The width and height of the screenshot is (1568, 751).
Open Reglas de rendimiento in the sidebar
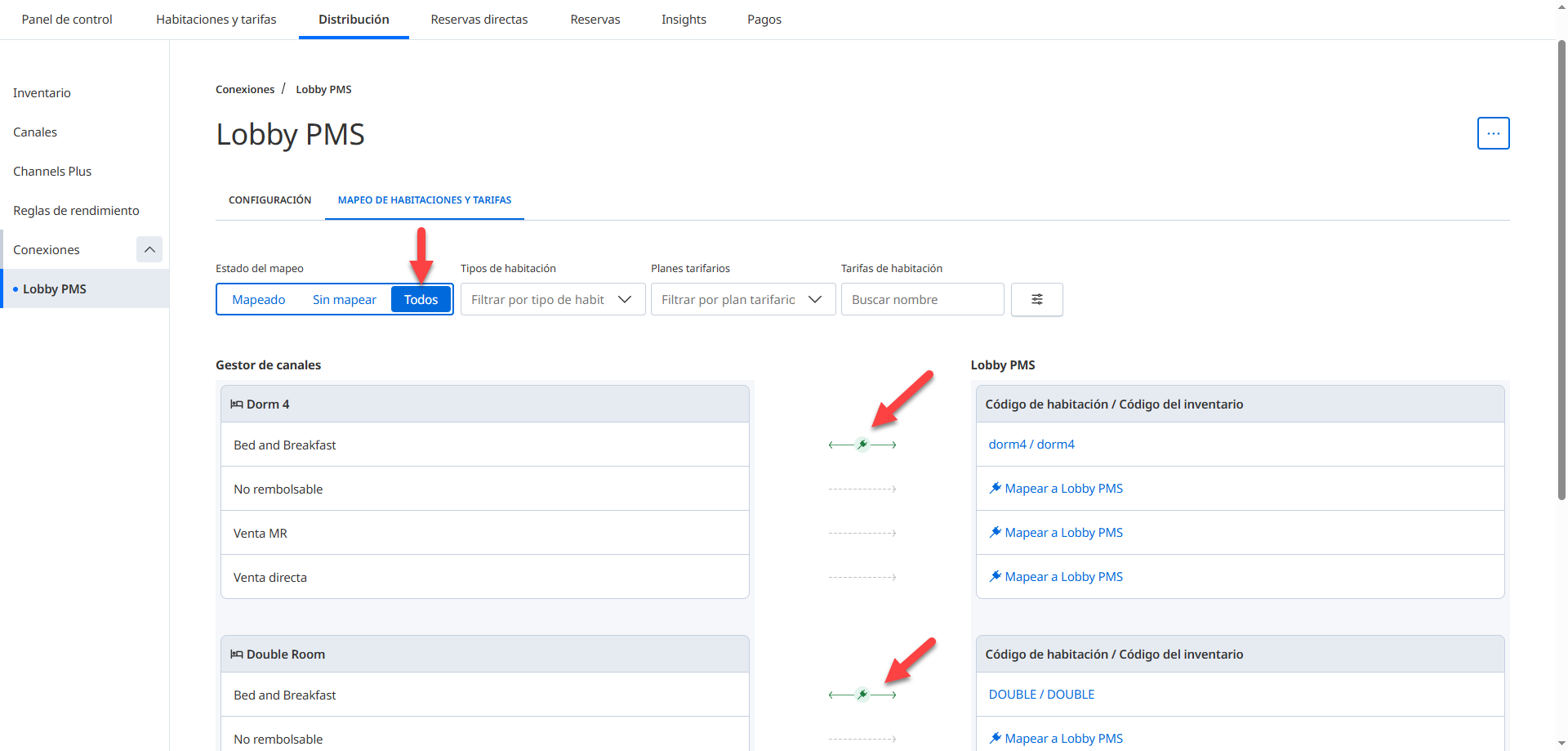click(76, 211)
